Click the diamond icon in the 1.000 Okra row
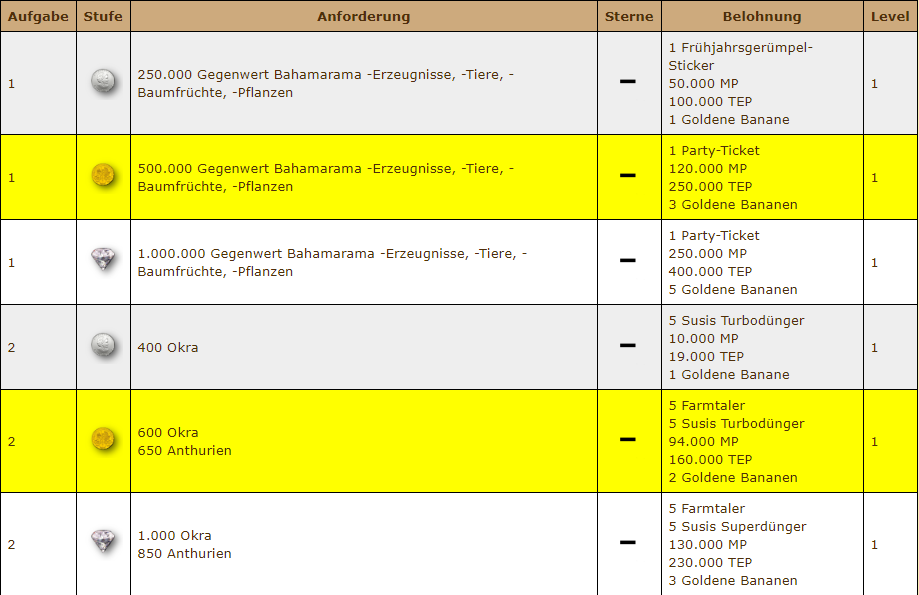 click(x=103, y=540)
